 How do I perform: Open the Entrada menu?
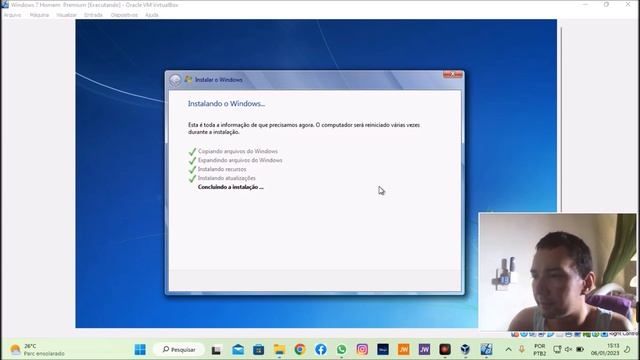click(x=93, y=15)
